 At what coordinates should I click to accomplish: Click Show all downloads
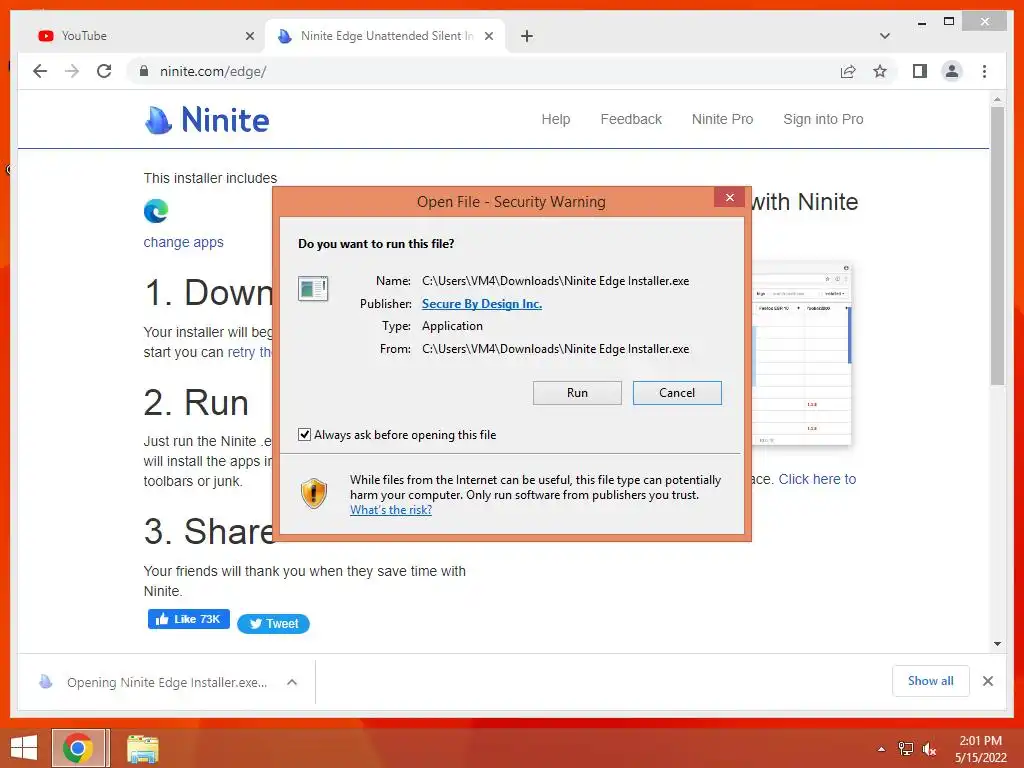[x=931, y=681]
